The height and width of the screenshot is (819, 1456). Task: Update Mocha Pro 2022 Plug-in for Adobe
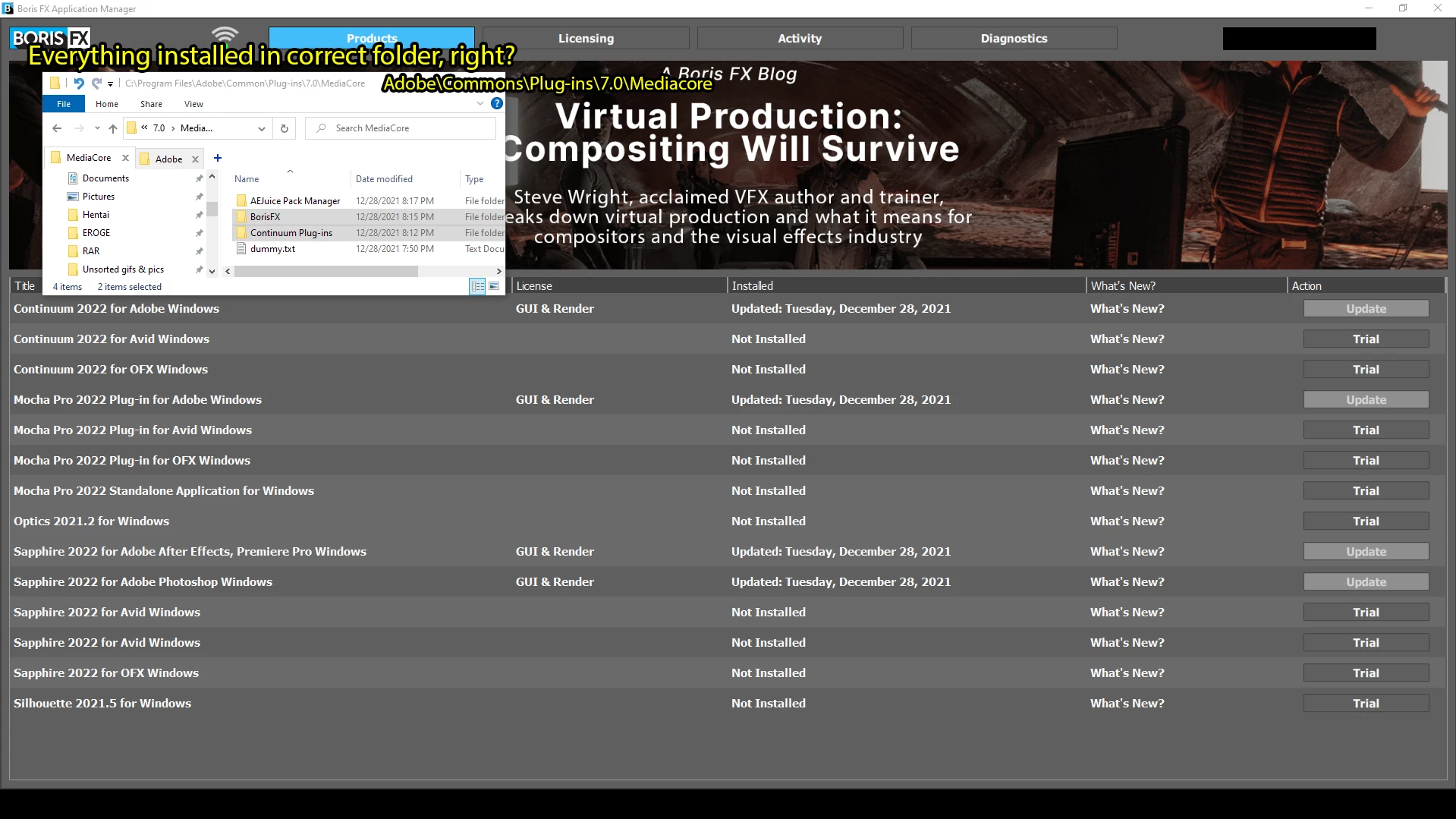pos(1366,400)
